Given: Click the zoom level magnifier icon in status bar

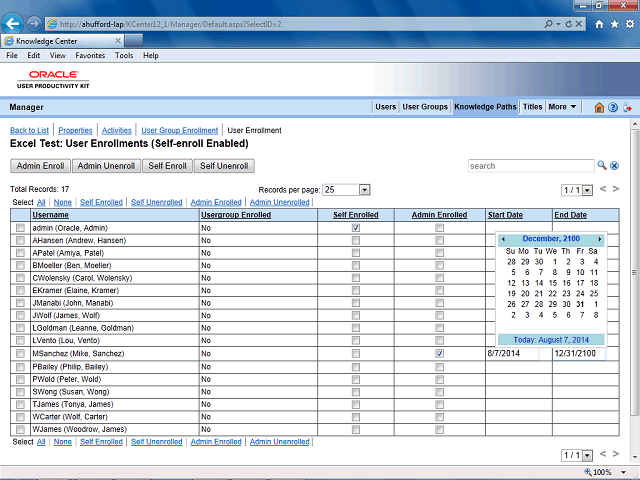Looking at the screenshot, I should tap(588, 472).
